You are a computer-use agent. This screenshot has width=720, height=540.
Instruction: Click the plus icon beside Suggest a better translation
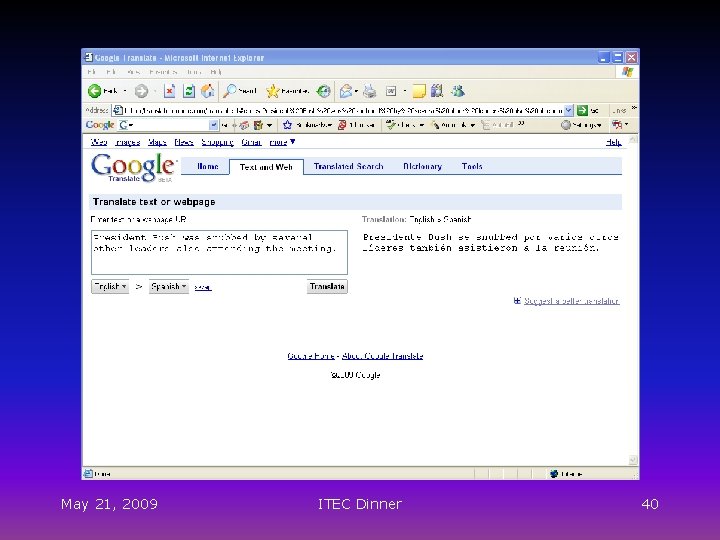click(x=517, y=301)
